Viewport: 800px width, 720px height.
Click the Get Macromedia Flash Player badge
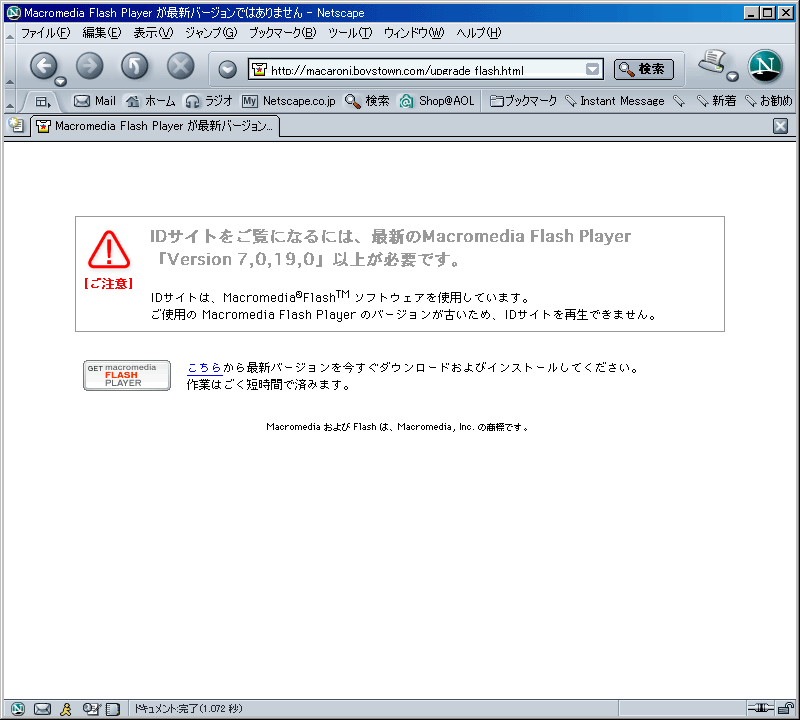pos(127,375)
